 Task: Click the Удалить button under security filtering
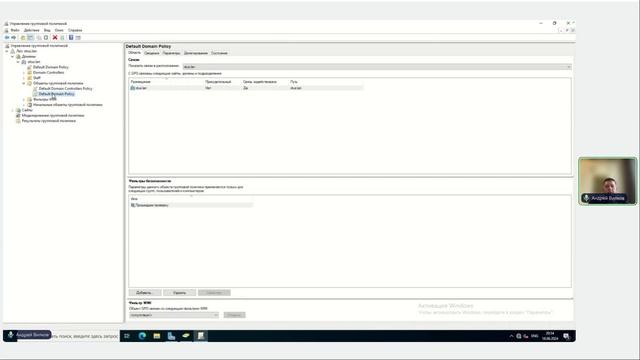tap(179, 293)
